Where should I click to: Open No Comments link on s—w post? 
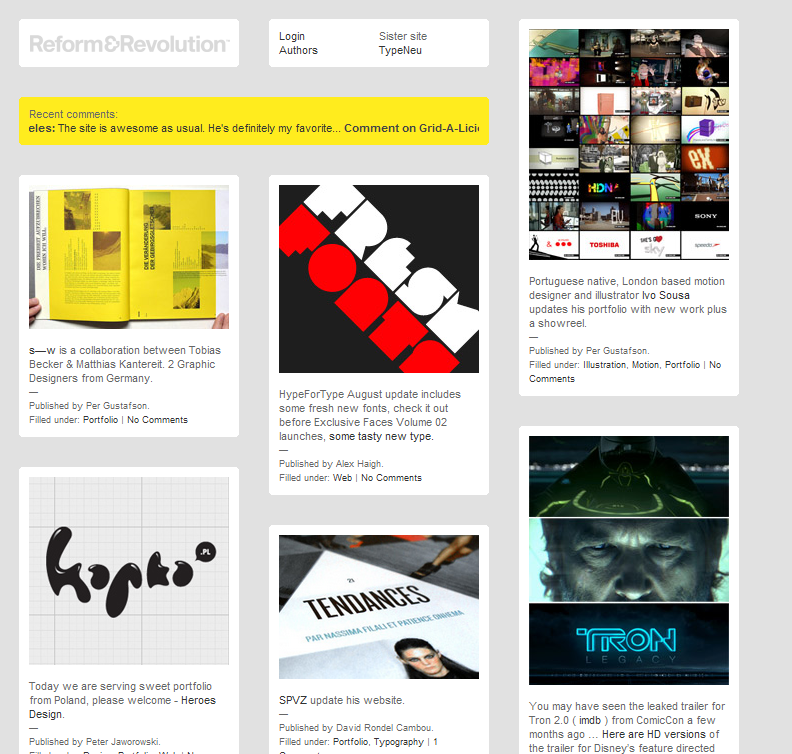click(157, 420)
